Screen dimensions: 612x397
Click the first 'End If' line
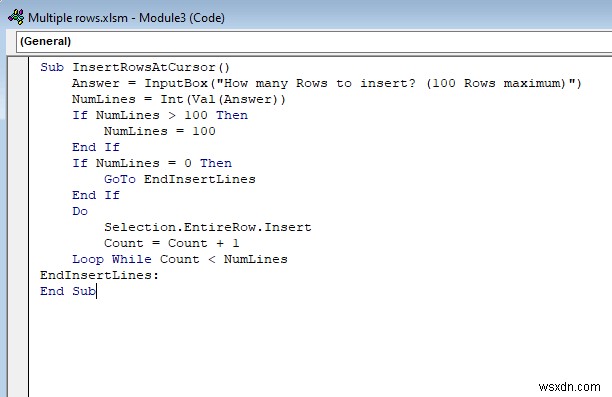[96, 147]
